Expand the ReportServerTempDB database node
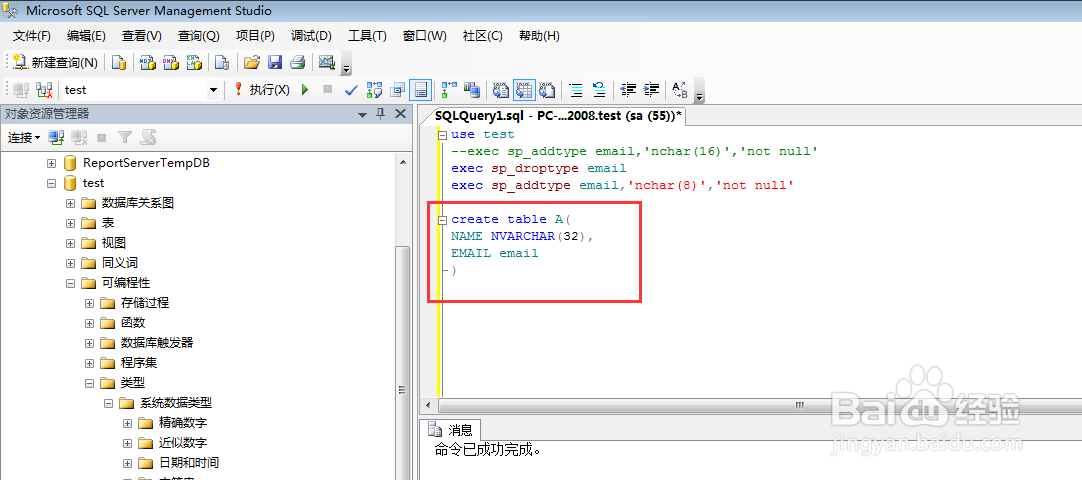This screenshot has height=480, width=1082. 51,163
